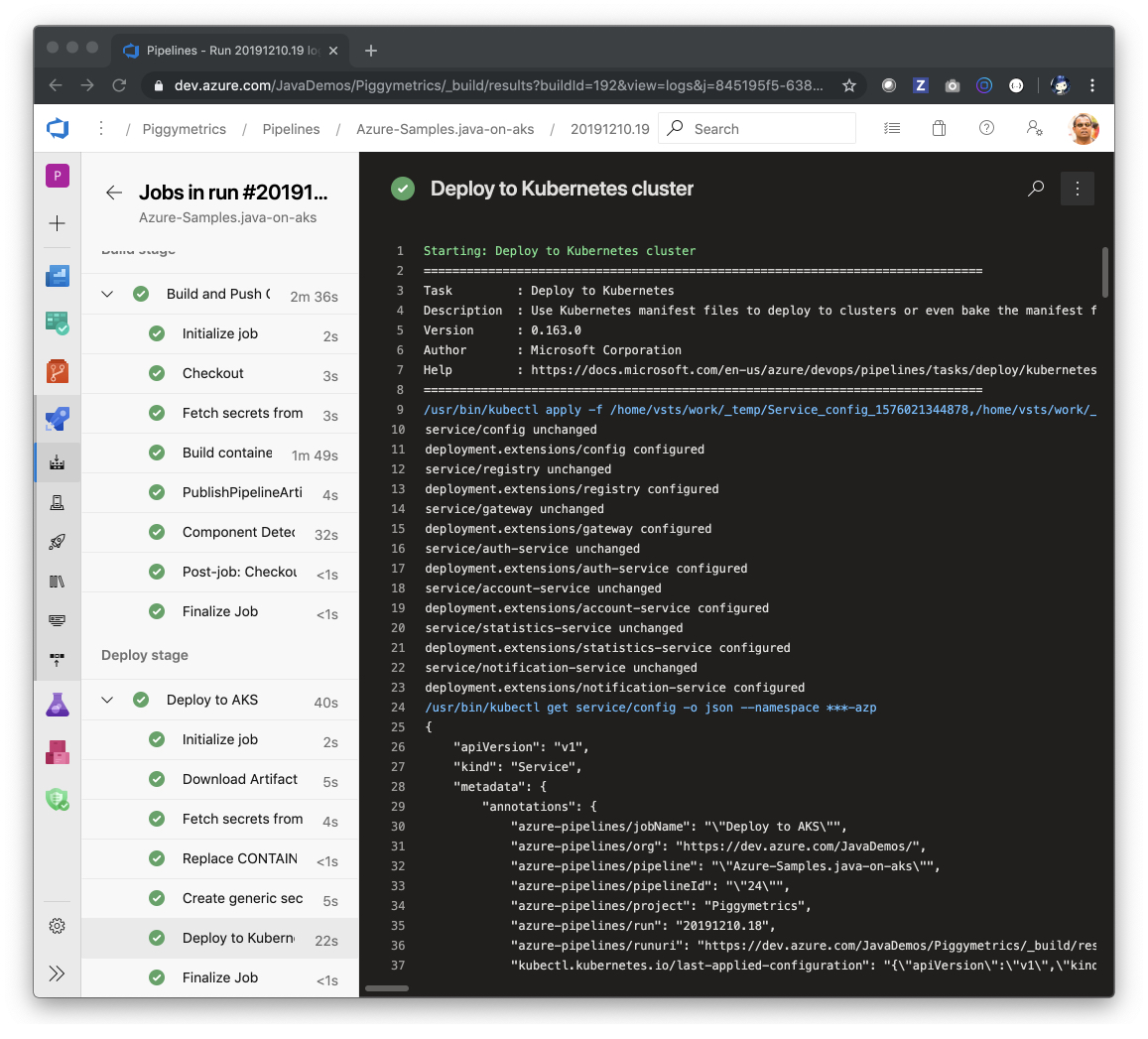This screenshot has height=1039, width=1148.
Task: Select the Build container step
Action: point(219,454)
